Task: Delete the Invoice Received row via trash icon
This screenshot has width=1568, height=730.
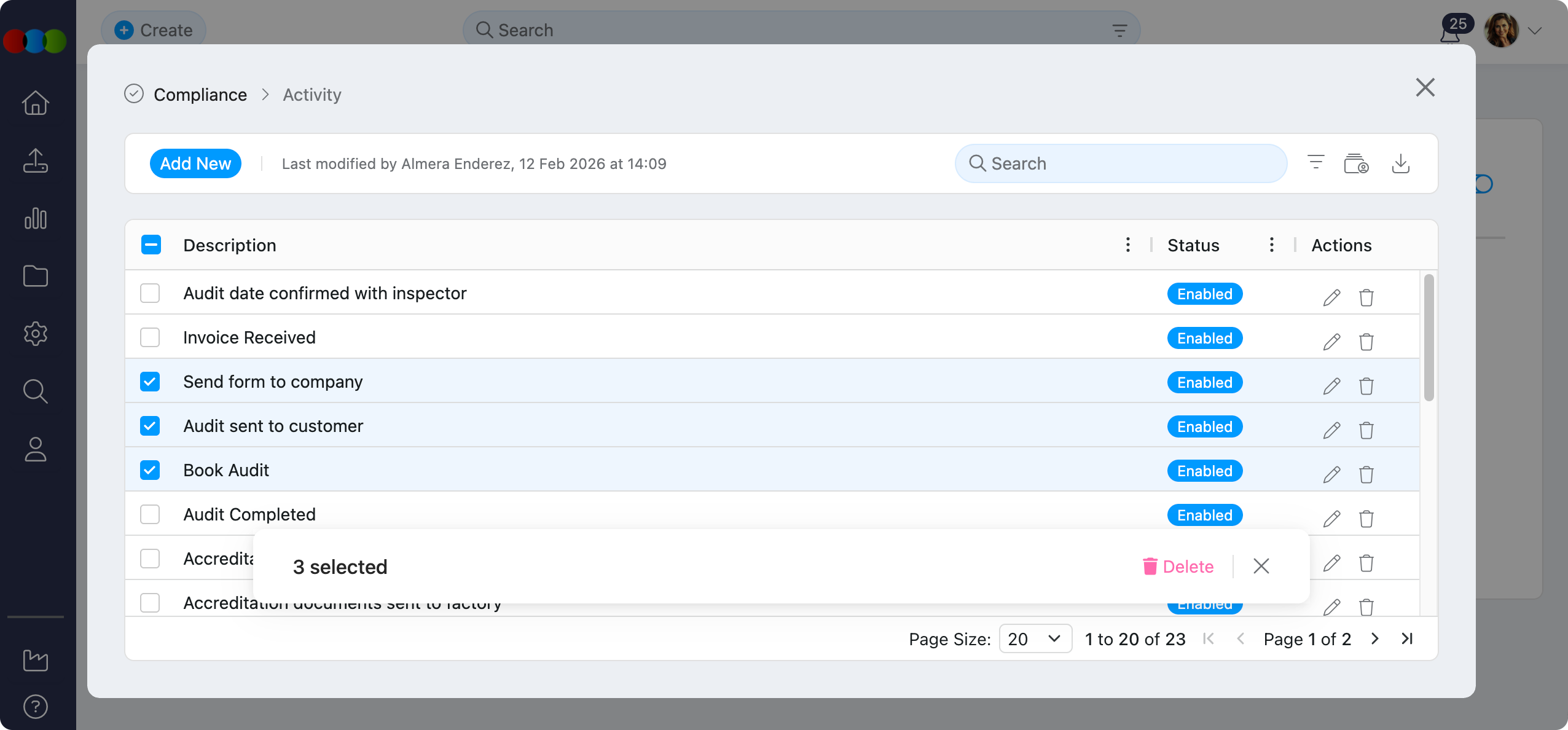Action: coord(1366,342)
